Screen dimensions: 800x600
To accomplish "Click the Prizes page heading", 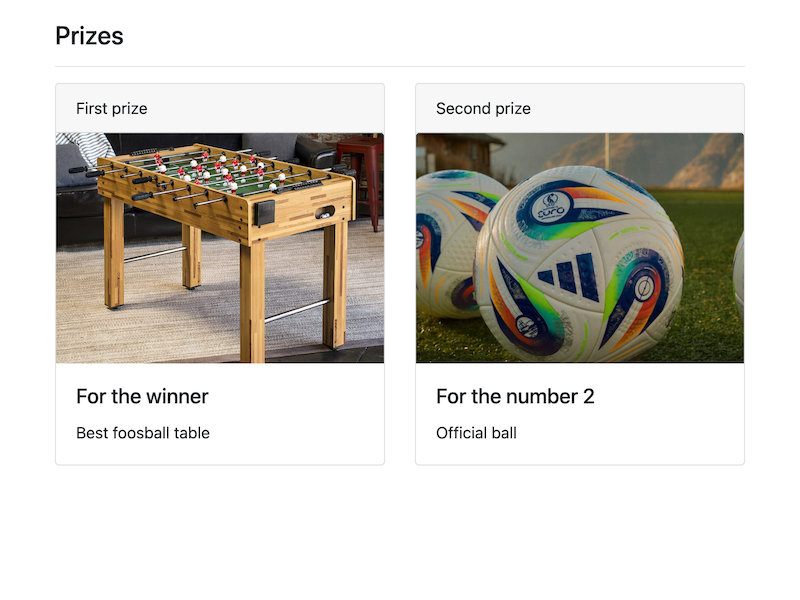I will [89, 36].
